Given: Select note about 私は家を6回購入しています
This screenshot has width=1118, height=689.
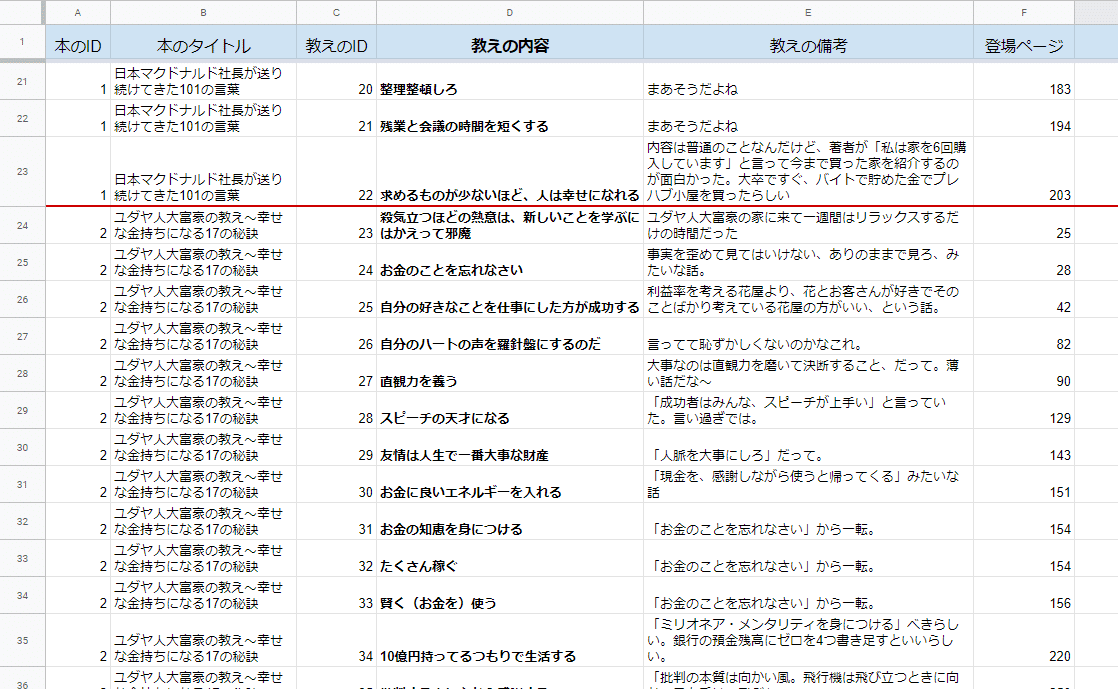Looking at the screenshot, I should 808,171.
